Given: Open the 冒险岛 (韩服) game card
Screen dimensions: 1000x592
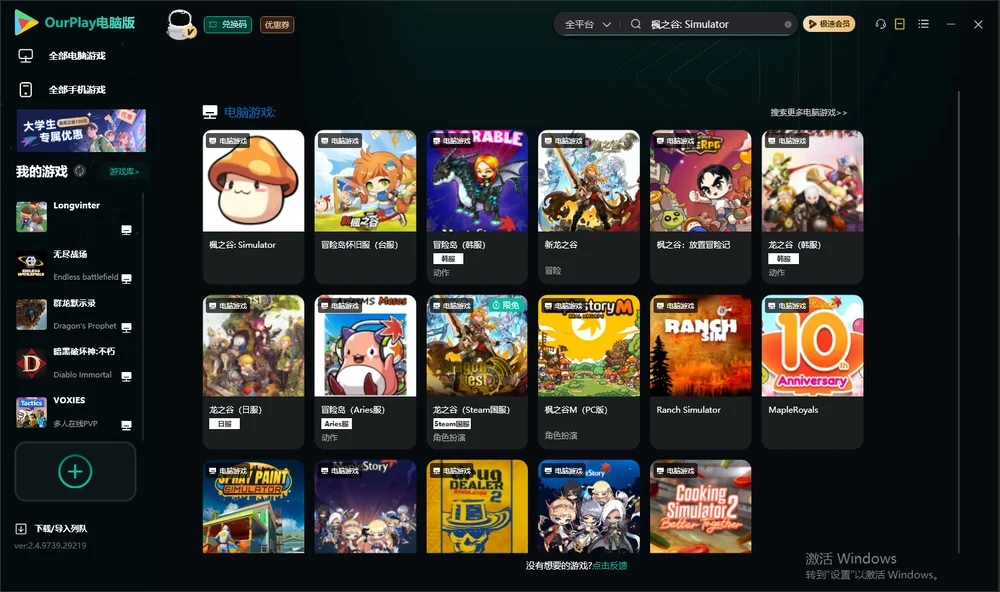Looking at the screenshot, I should click(x=477, y=207).
